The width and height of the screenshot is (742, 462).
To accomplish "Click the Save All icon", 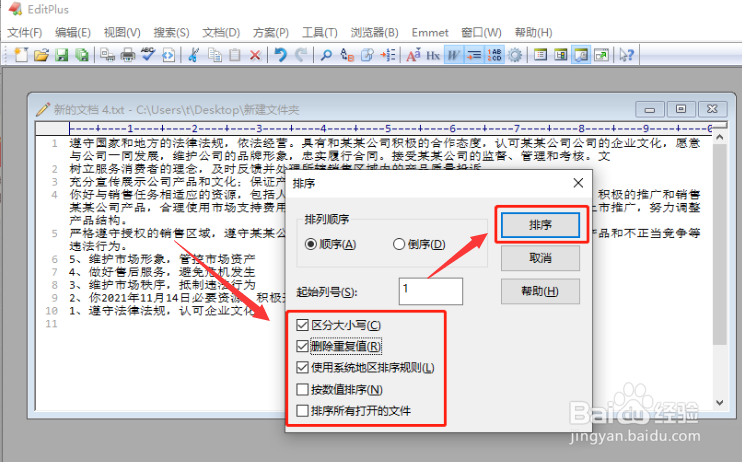I will [82, 55].
